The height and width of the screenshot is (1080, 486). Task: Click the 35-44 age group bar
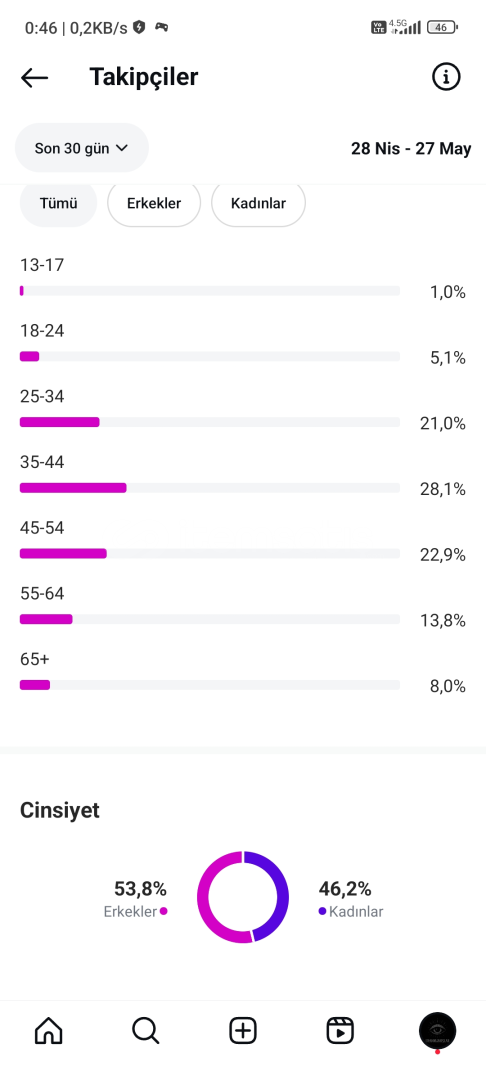tap(210, 488)
